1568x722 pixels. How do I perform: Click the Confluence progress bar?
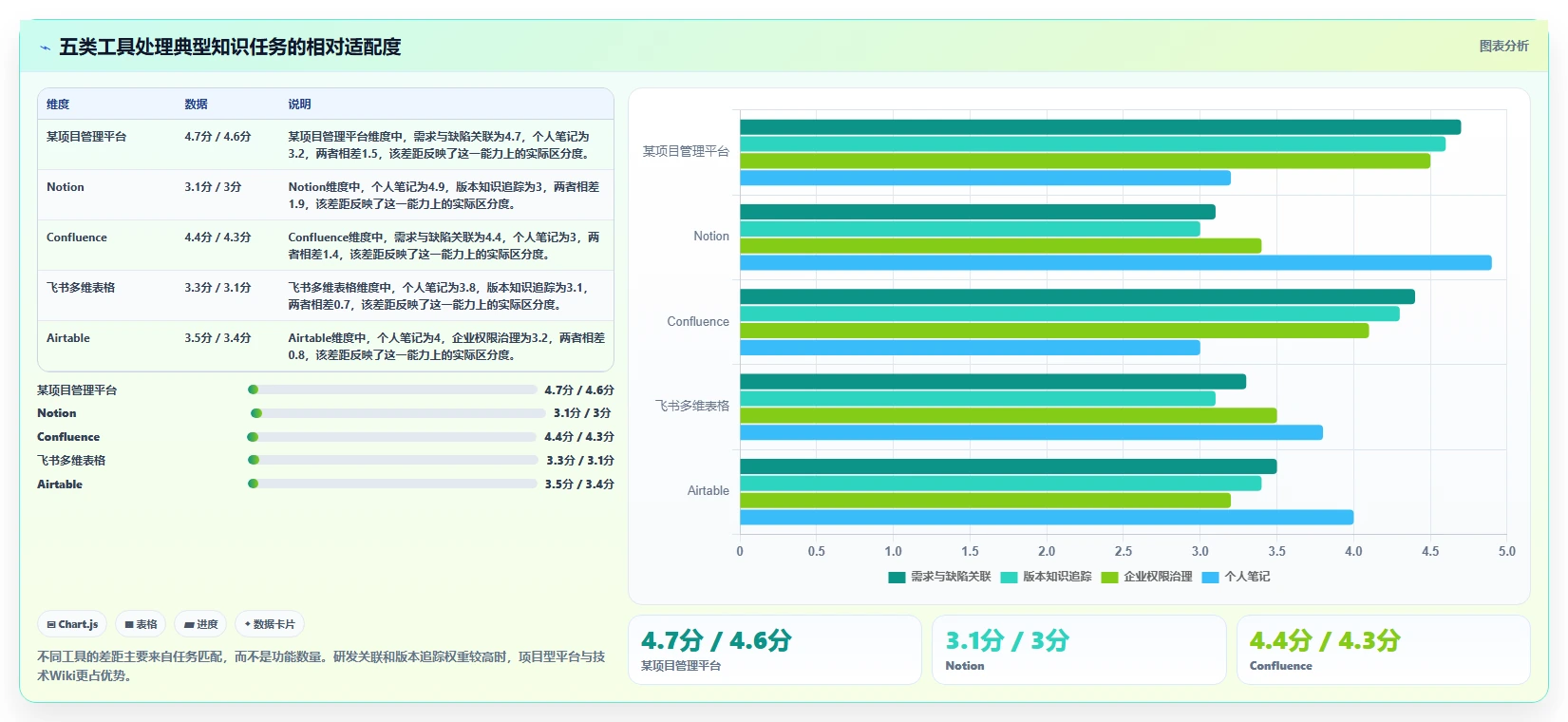391,437
